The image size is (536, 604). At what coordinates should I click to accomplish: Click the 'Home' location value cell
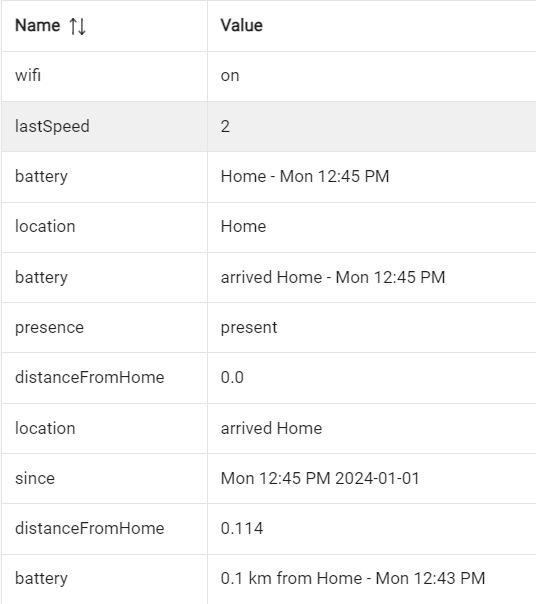371,227
